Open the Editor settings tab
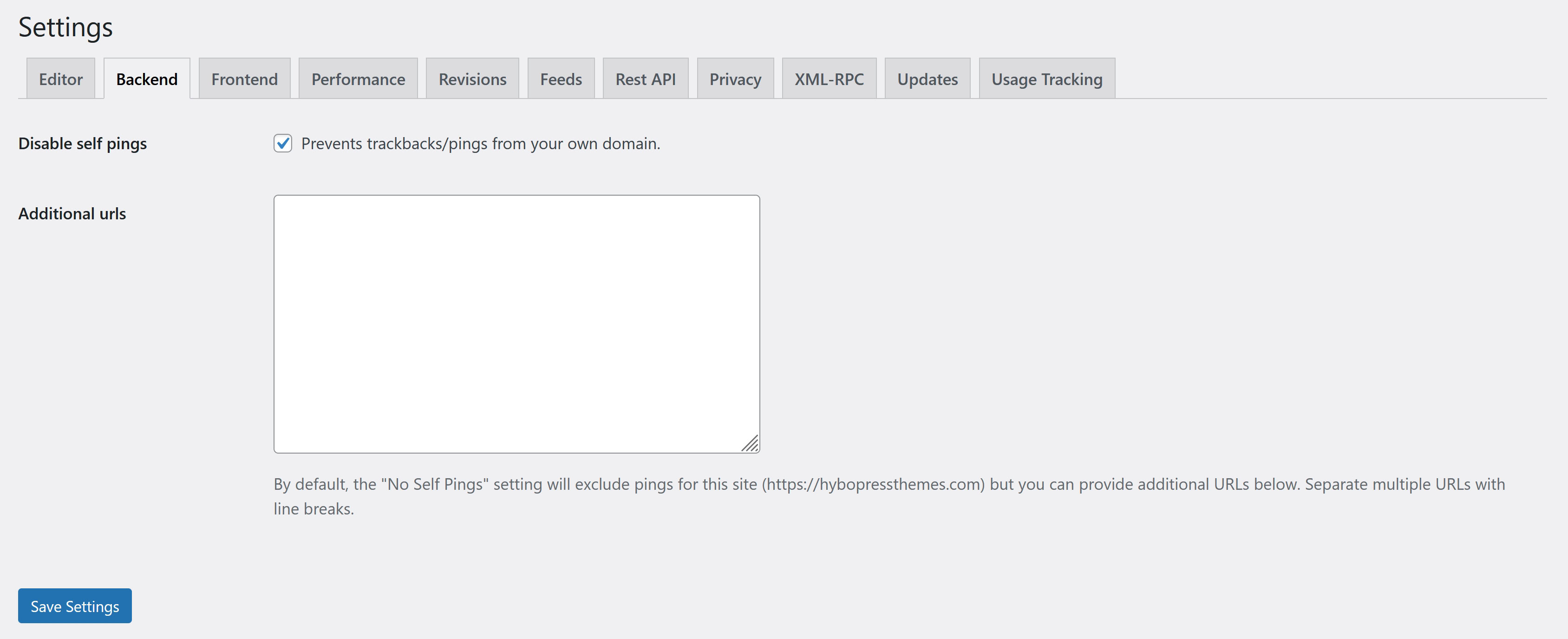1568x639 pixels. pos(60,79)
